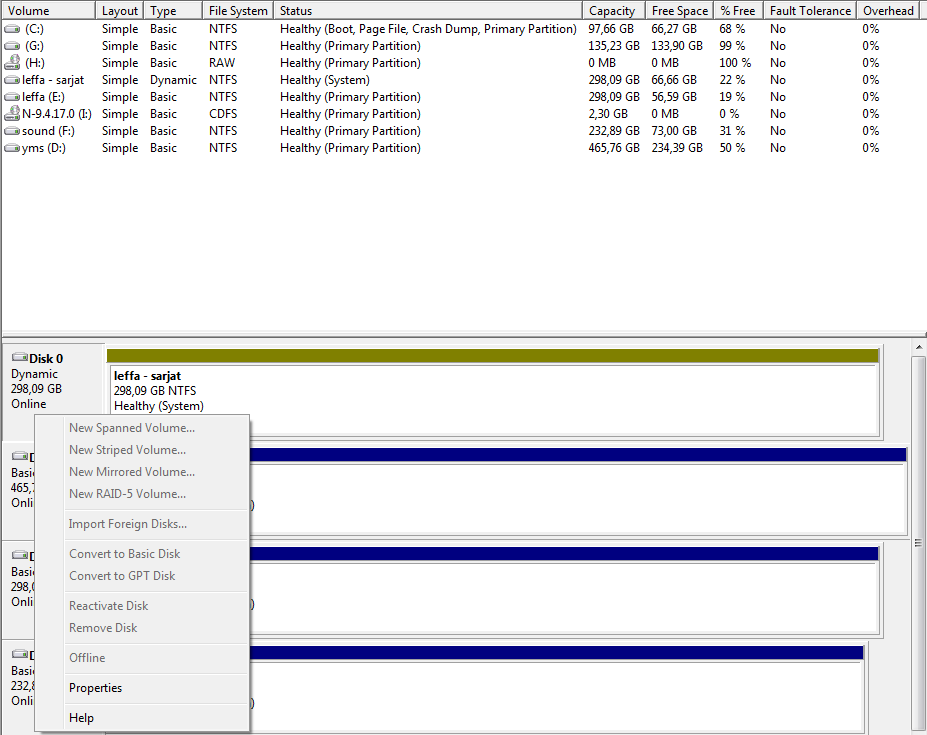Screen dimensions: 927x735
Task: Click the CDFS file system cell
Action: (x=223, y=114)
